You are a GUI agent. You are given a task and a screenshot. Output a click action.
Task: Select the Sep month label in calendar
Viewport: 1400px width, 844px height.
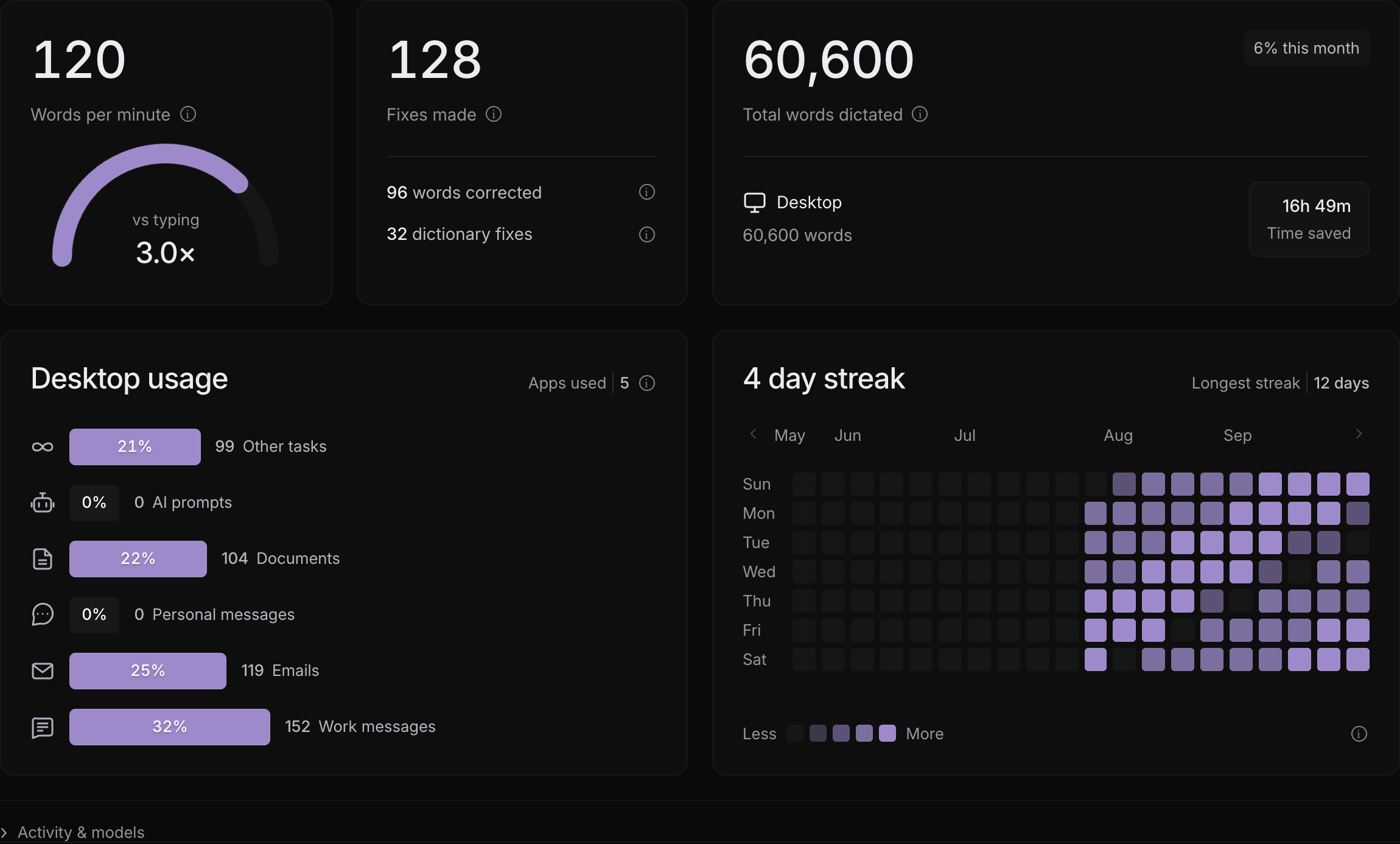pyautogui.click(x=1237, y=435)
